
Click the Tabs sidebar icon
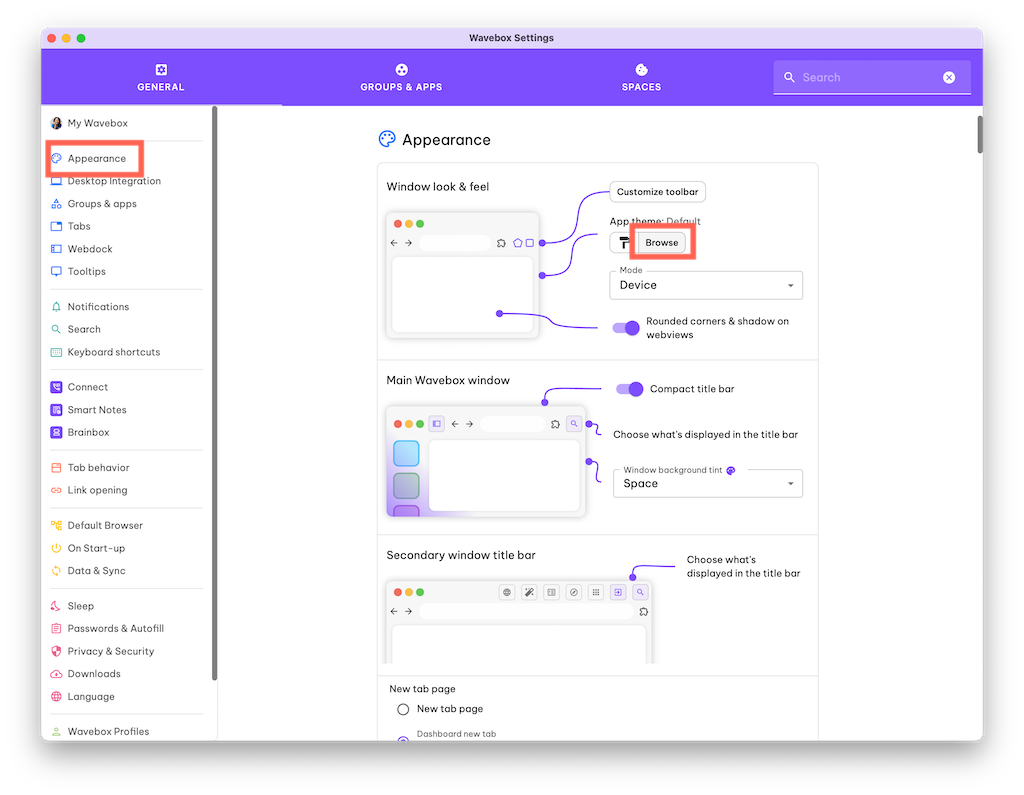click(x=56, y=226)
